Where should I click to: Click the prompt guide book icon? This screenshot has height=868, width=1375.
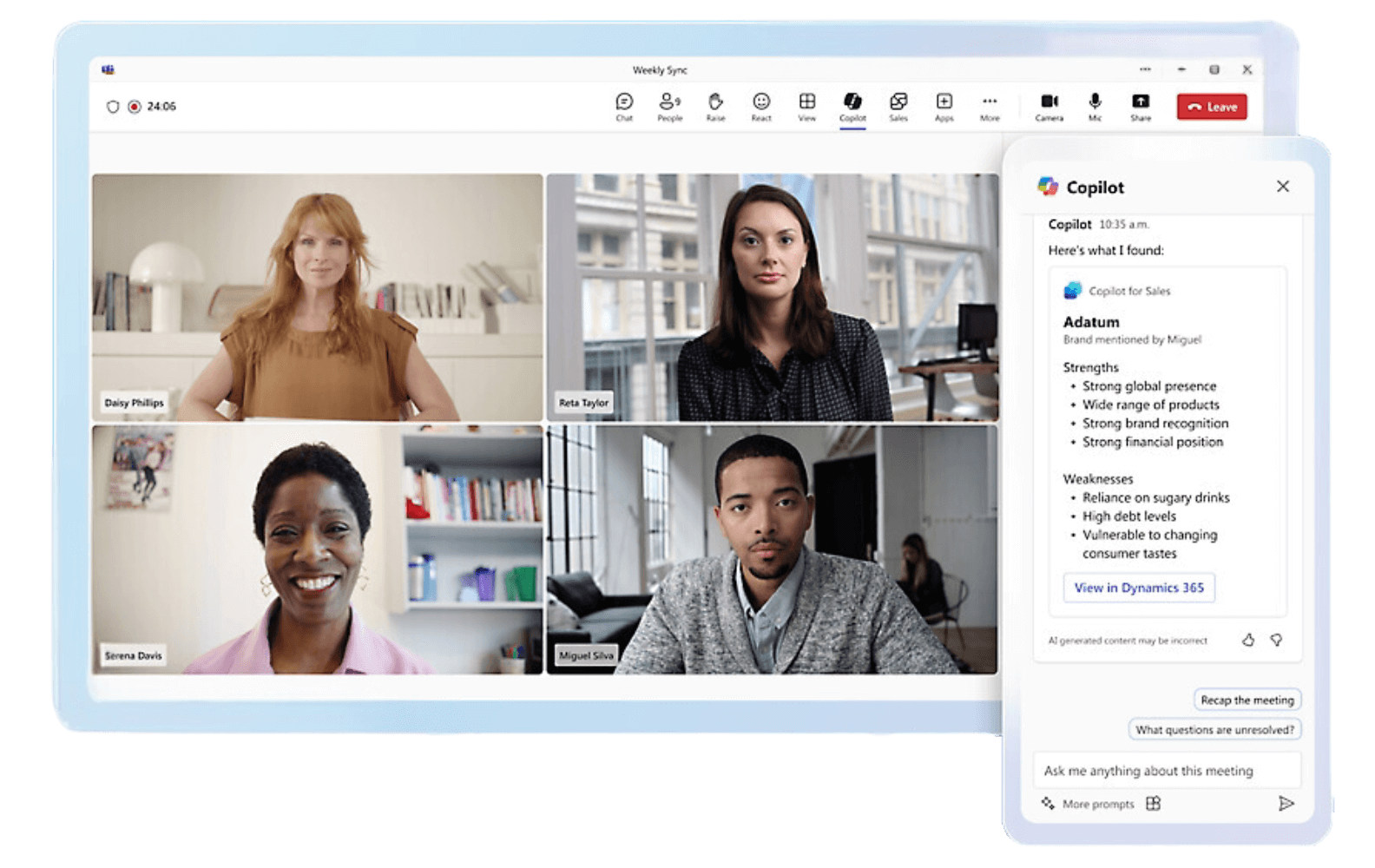pyautogui.click(x=1153, y=804)
